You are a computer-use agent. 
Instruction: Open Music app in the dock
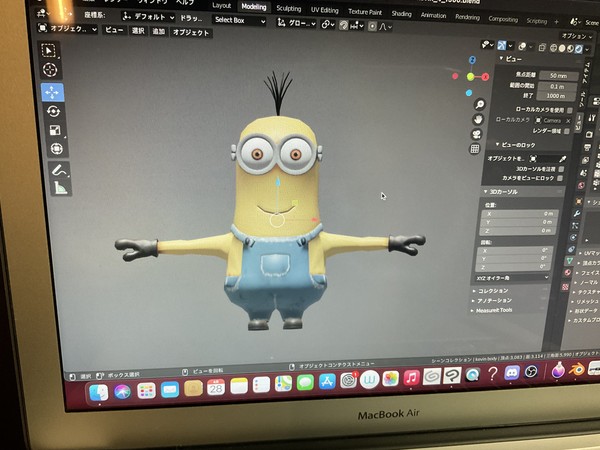click(x=411, y=378)
